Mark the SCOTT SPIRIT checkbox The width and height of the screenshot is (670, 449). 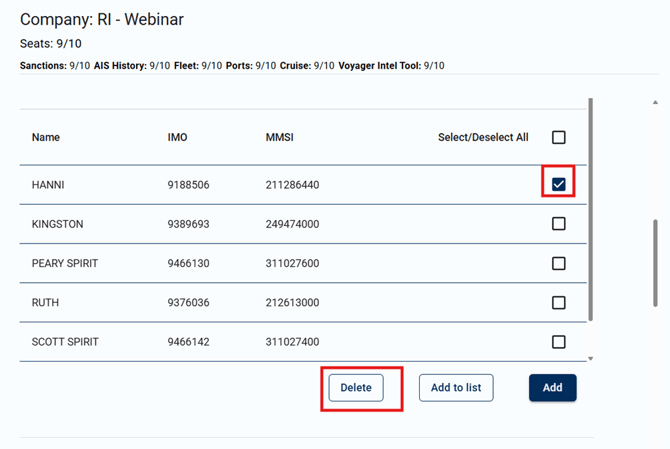(559, 342)
